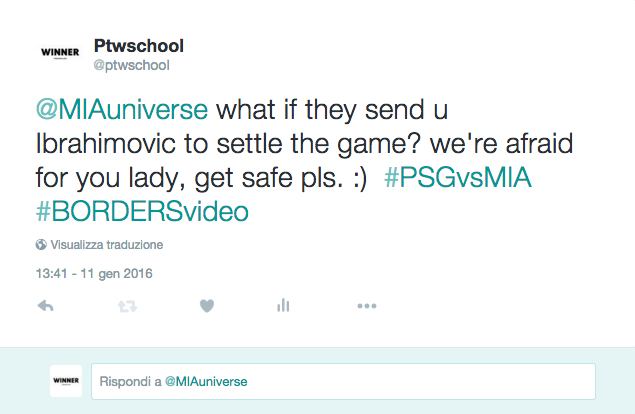The height and width of the screenshot is (414, 635).
Task: Retweet the Ptwschool tweet
Action: [127, 306]
